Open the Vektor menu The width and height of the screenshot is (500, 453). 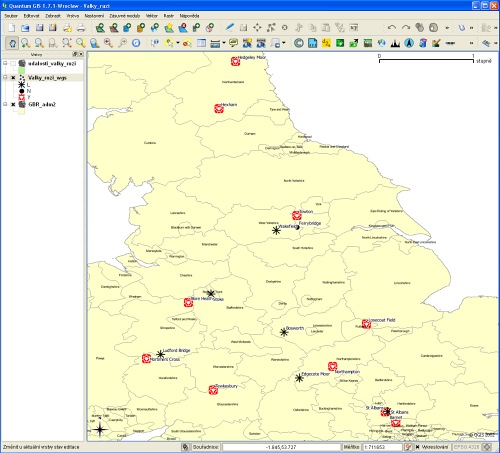(152, 16)
